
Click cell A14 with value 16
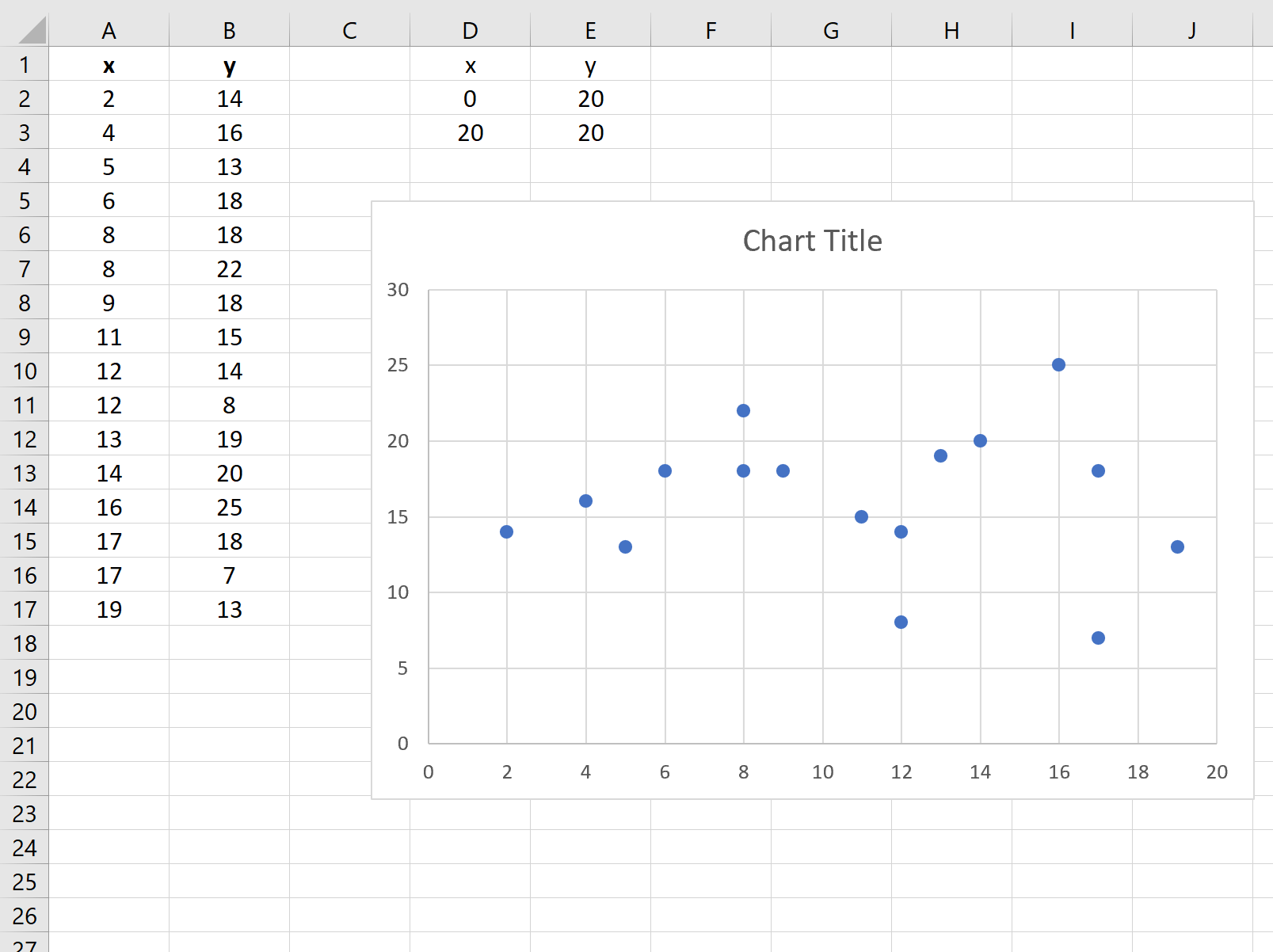pos(109,507)
